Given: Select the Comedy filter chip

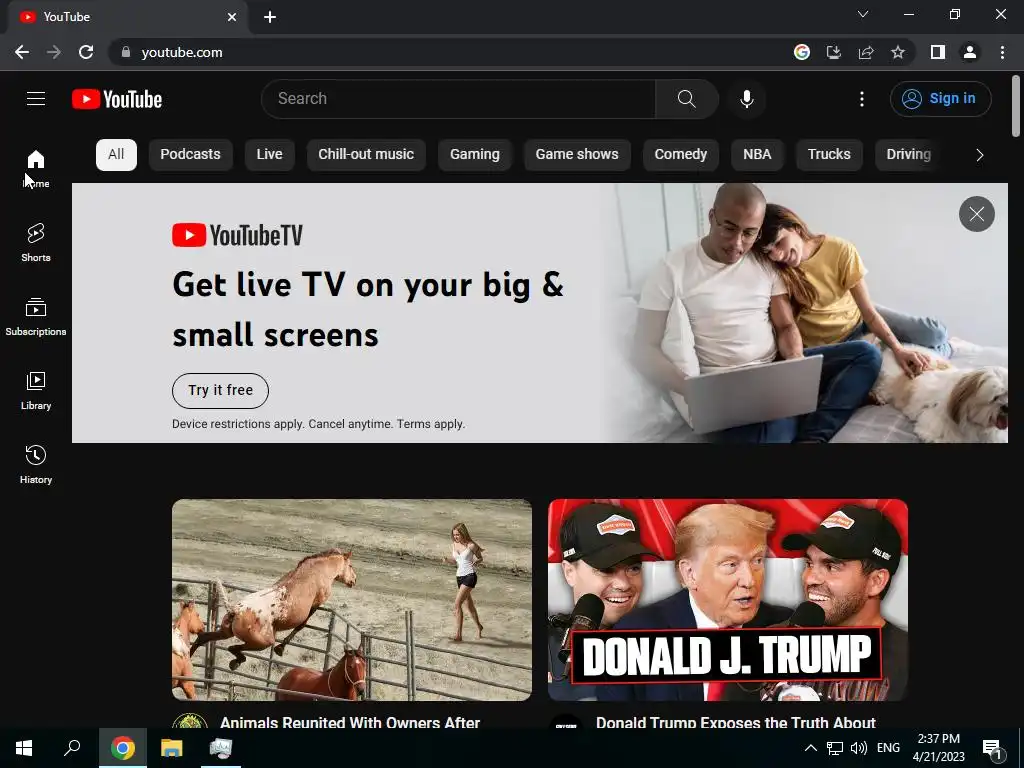Looking at the screenshot, I should (x=680, y=155).
